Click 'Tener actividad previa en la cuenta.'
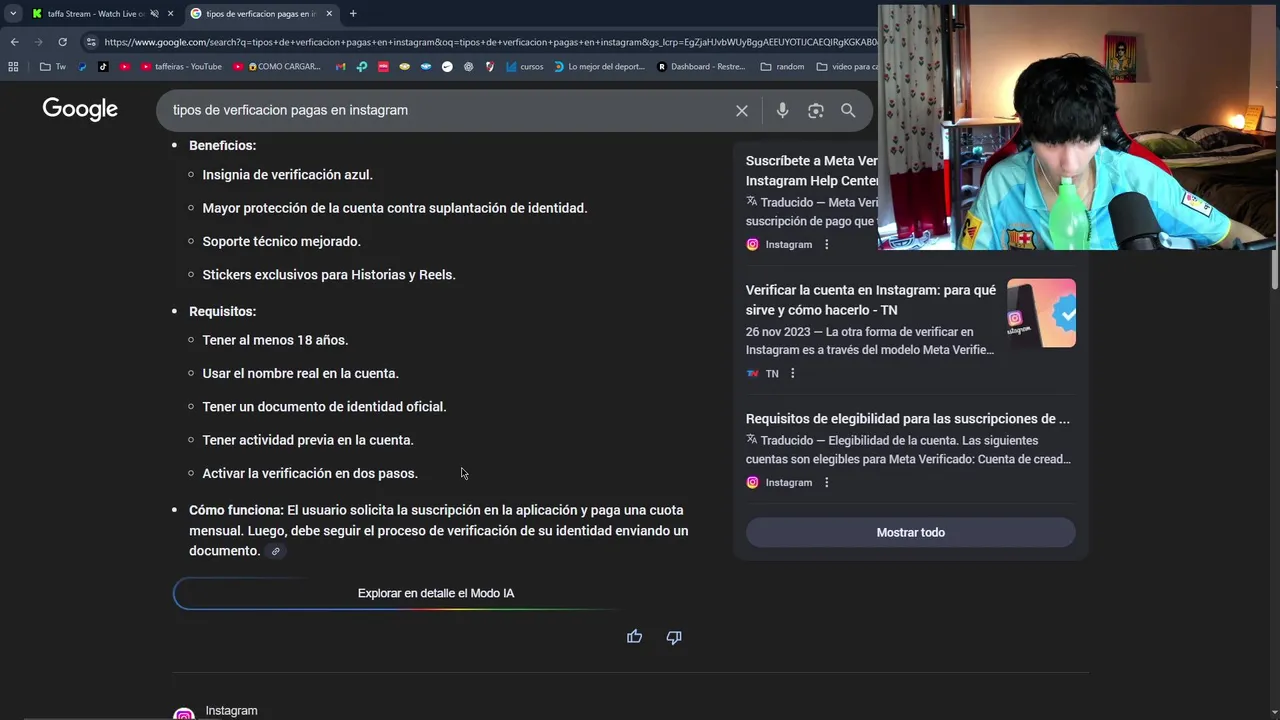1280x720 pixels. (x=308, y=440)
